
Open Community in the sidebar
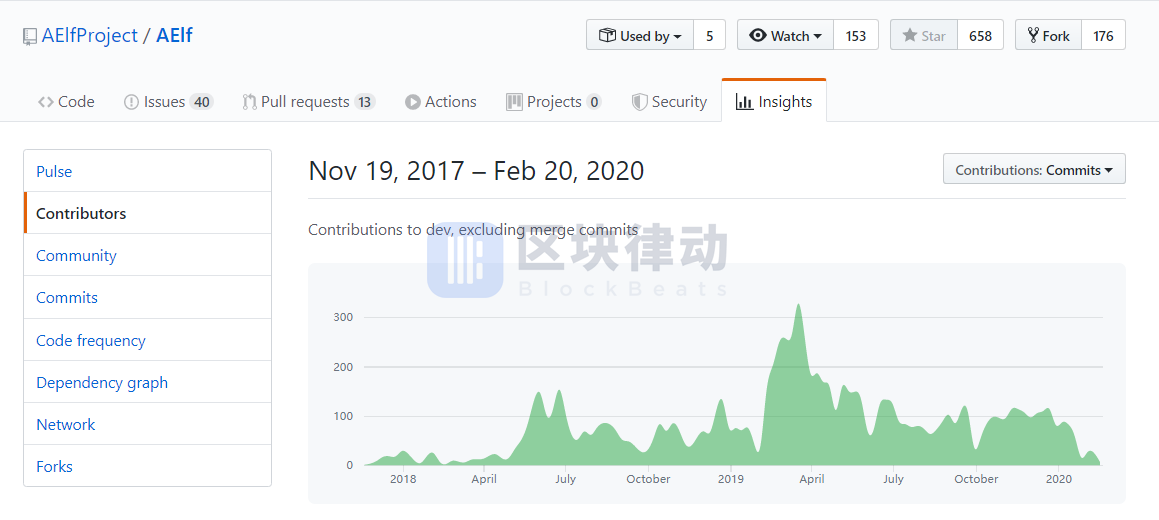point(148,256)
